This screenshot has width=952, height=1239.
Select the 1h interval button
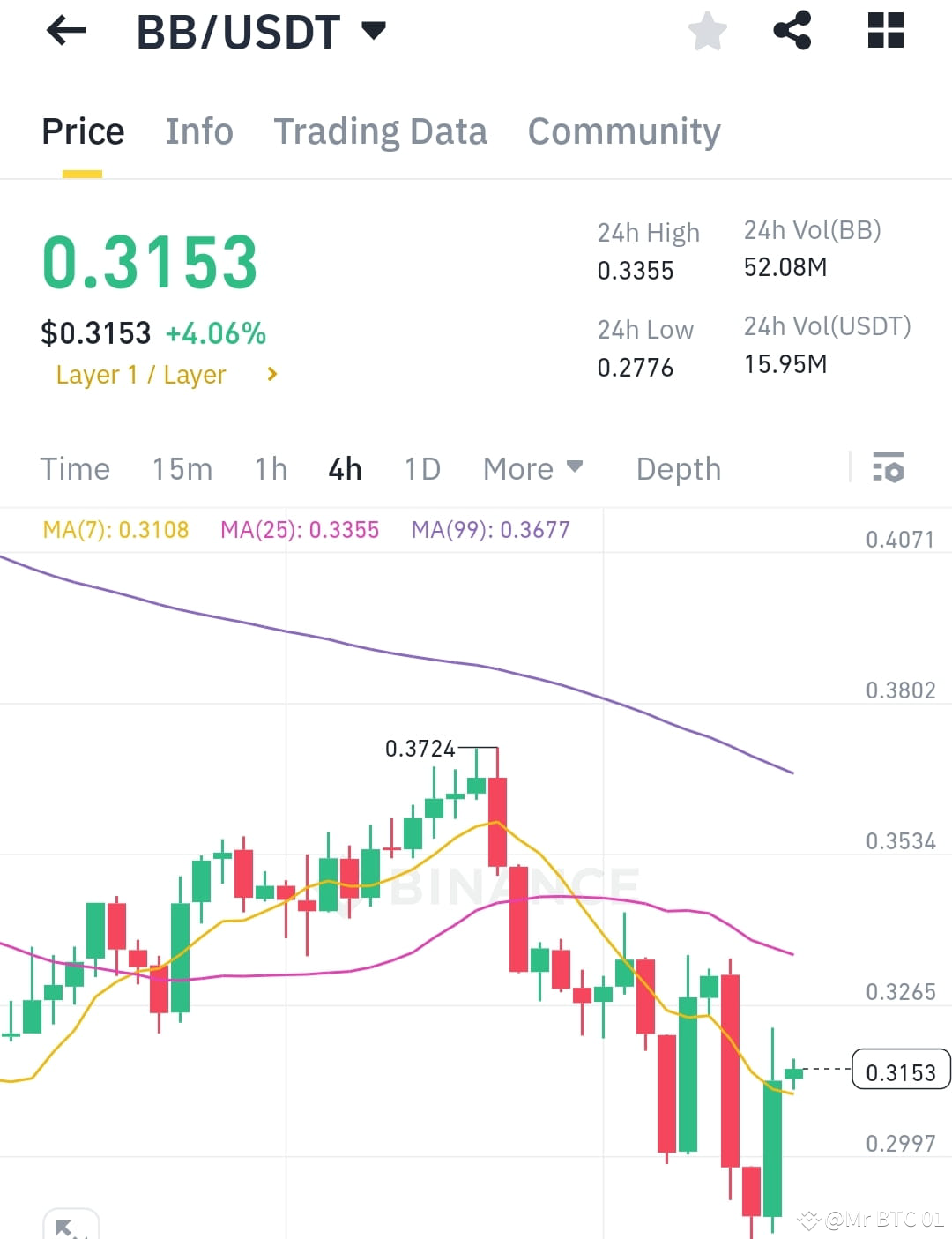click(x=270, y=468)
